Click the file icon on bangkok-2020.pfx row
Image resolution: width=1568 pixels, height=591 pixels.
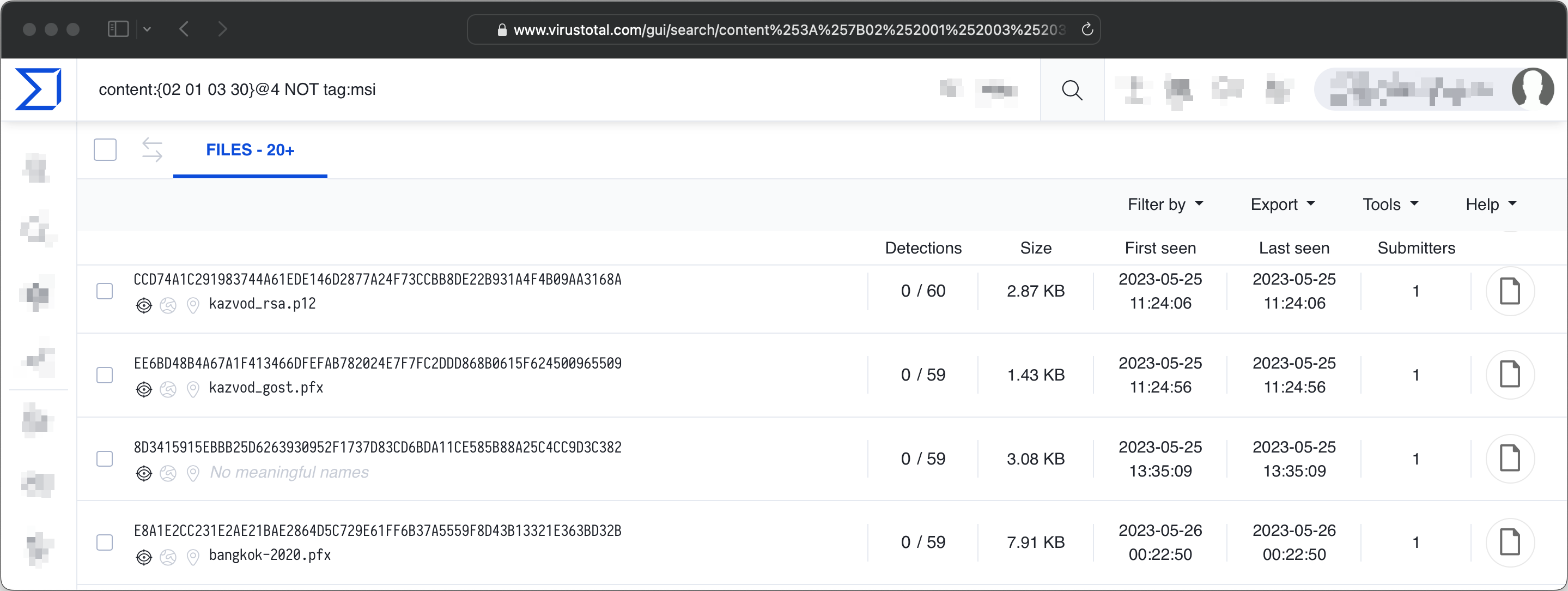pos(1509,542)
